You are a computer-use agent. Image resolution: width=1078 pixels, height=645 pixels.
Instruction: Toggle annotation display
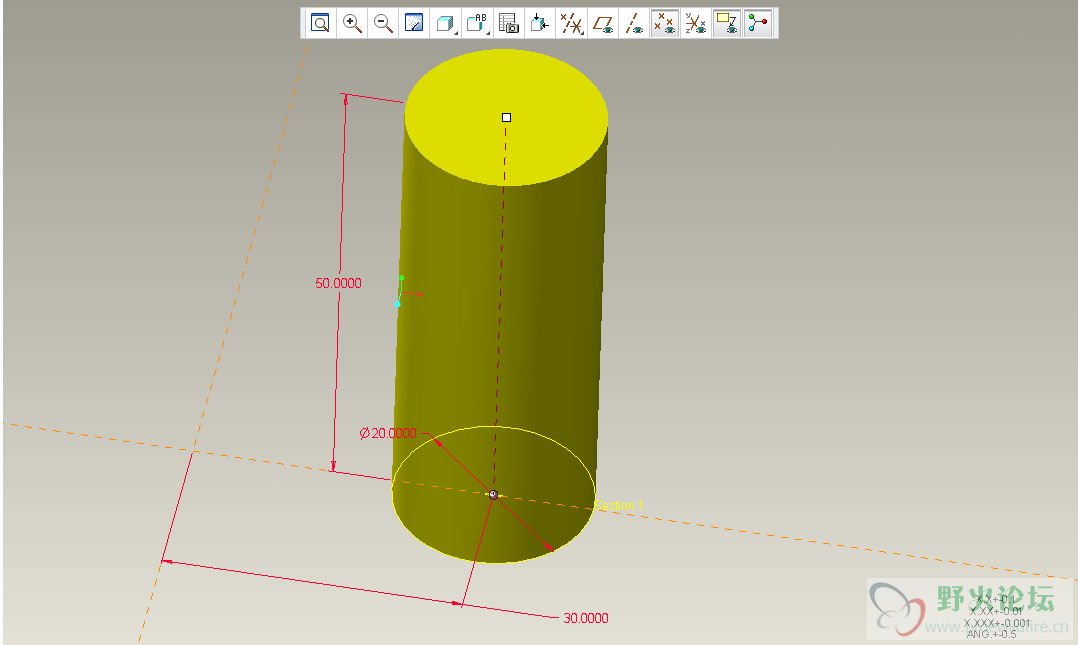pos(727,23)
